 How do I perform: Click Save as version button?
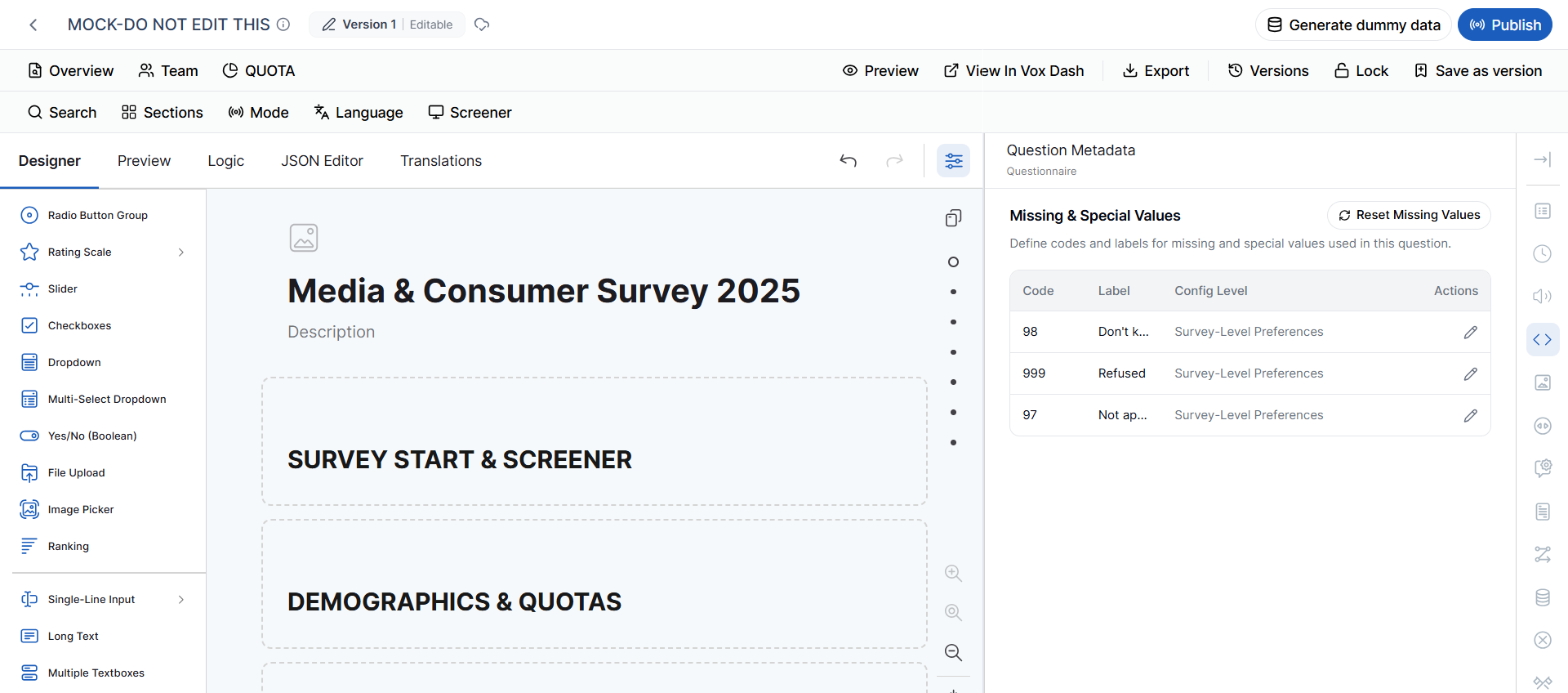coord(1478,71)
